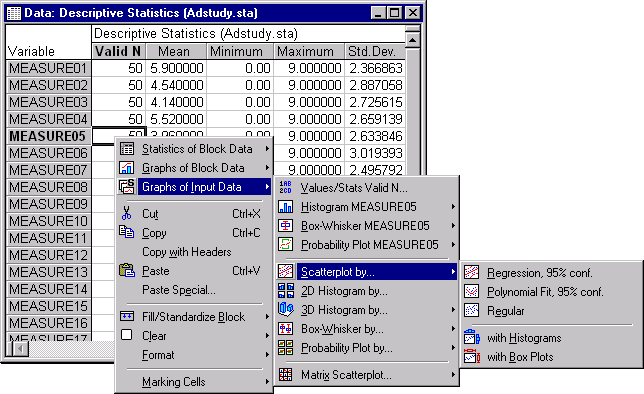Select the Polynomial Fit scatterplot icon

click(x=472, y=291)
